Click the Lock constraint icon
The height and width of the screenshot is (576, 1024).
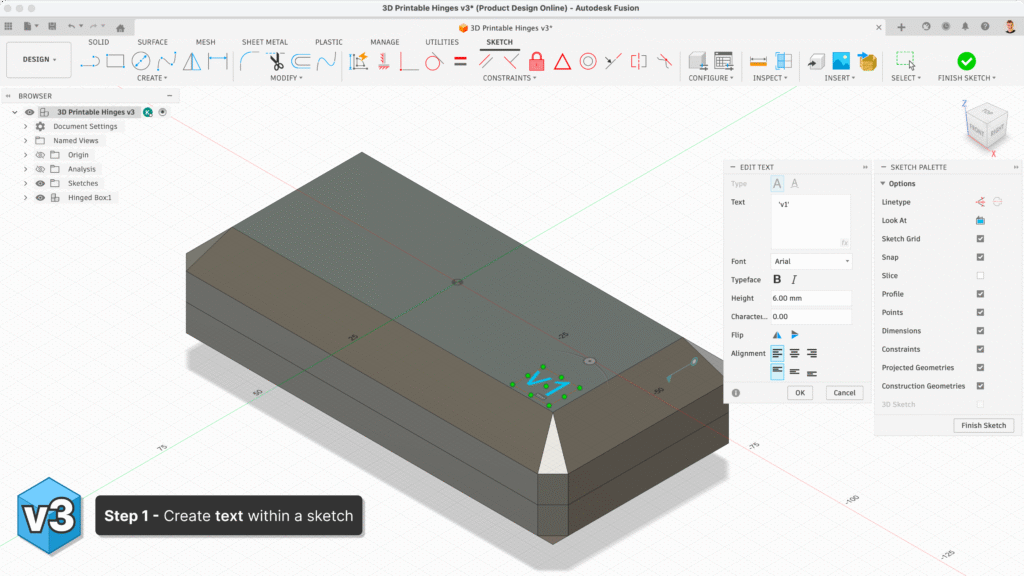pos(536,61)
